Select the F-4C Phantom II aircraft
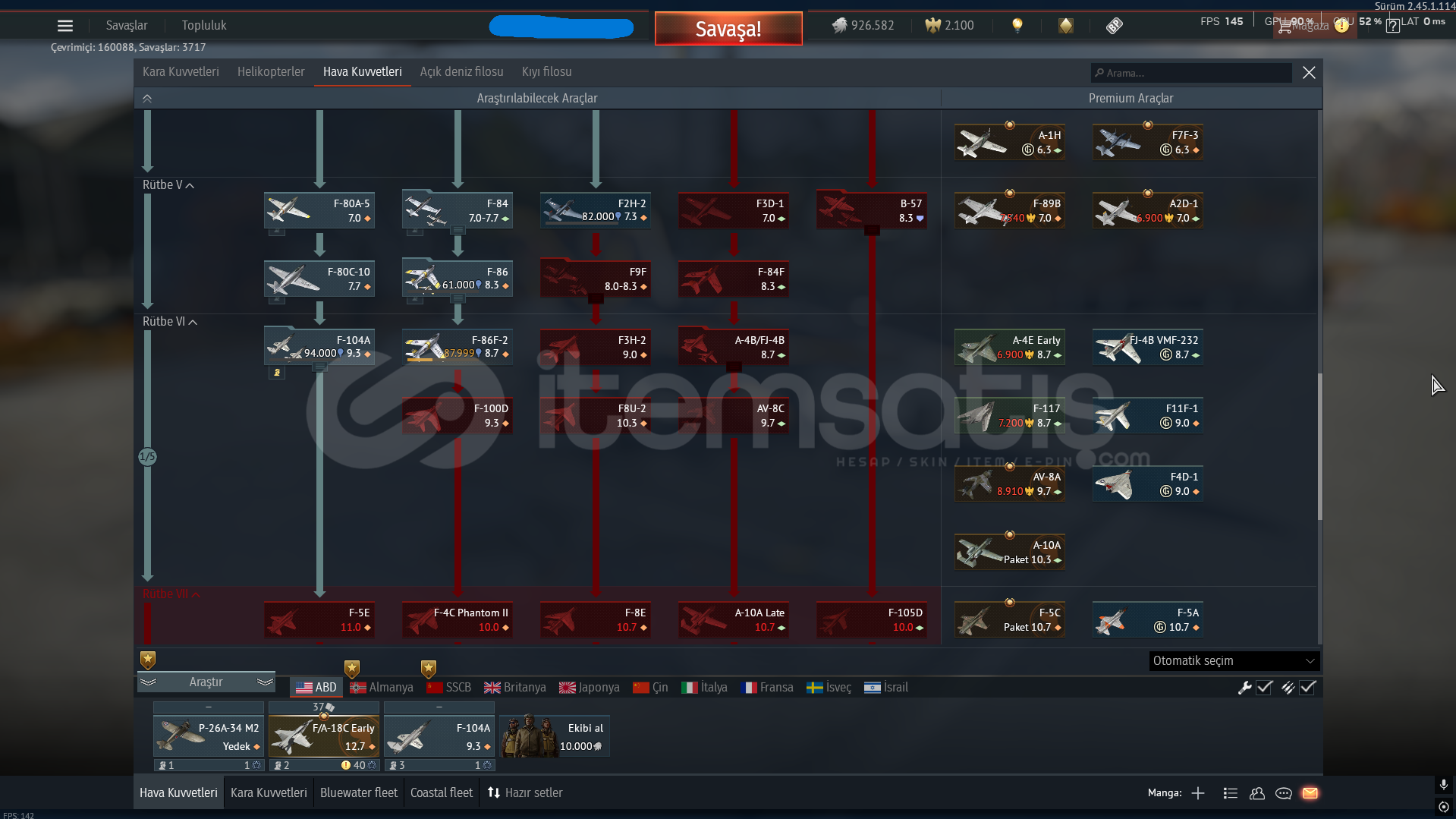Screen dimensions: 1456x819 coord(458,619)
